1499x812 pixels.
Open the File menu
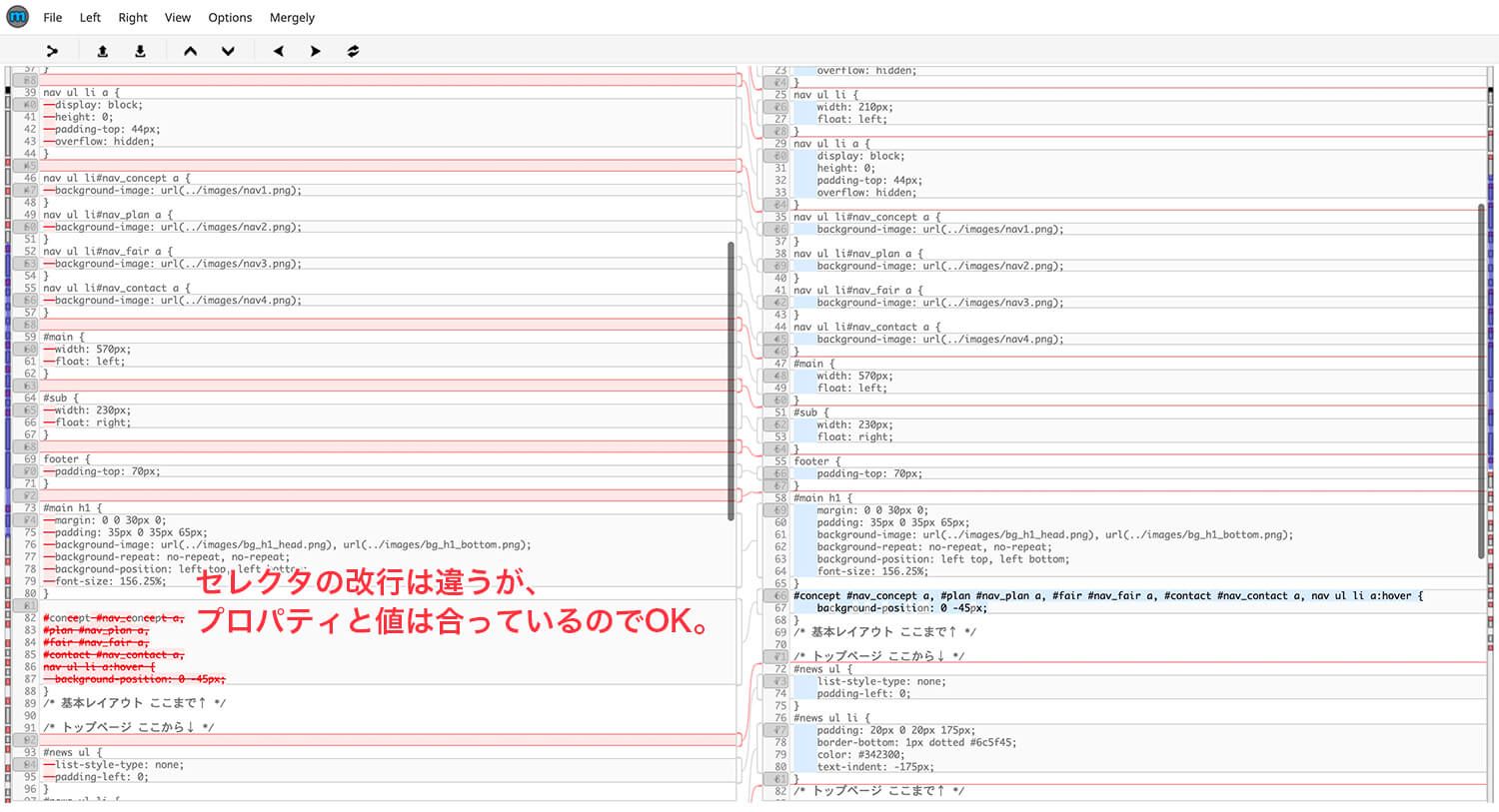coord(53,18)
